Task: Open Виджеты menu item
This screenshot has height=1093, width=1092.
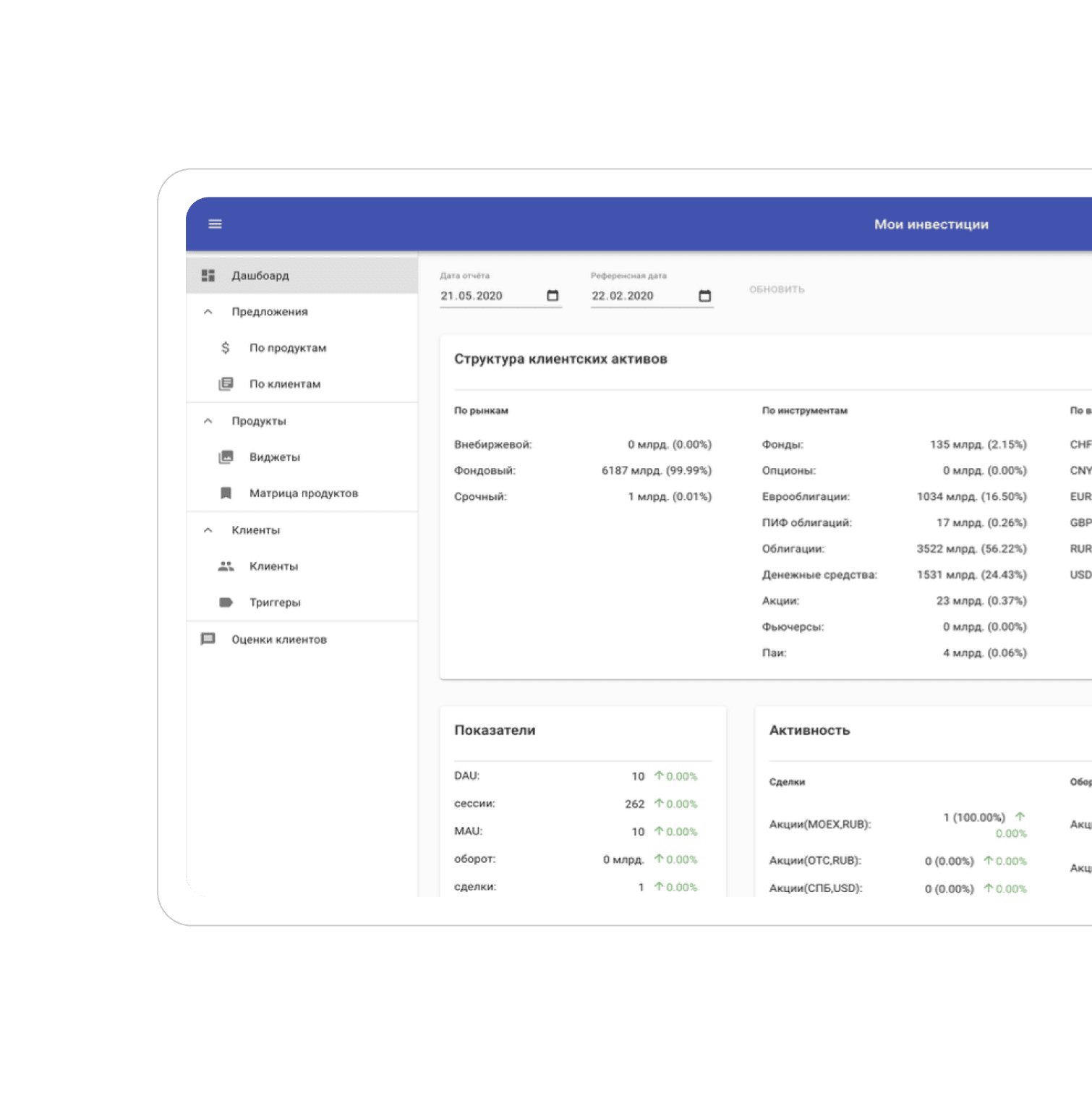Action: [302, 457]
